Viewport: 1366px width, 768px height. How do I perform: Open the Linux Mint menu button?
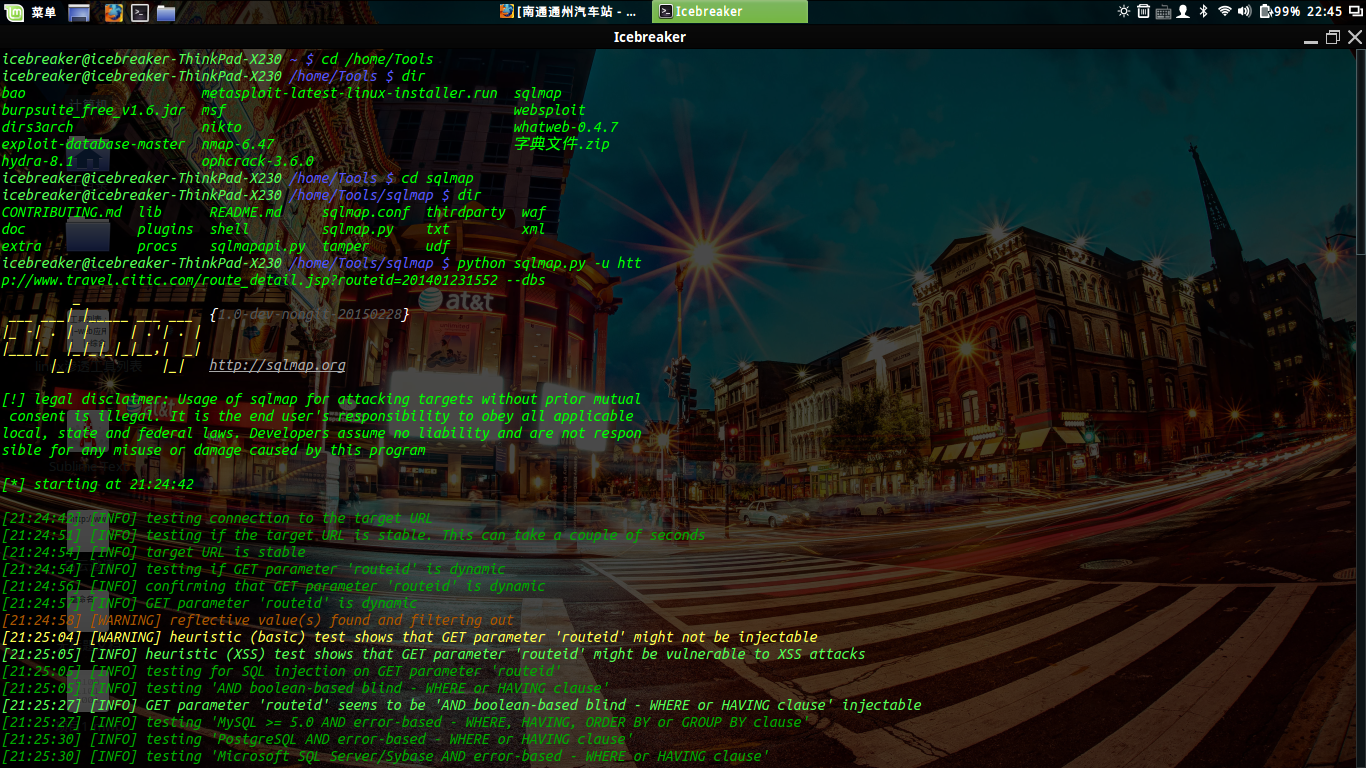point(30,12)
